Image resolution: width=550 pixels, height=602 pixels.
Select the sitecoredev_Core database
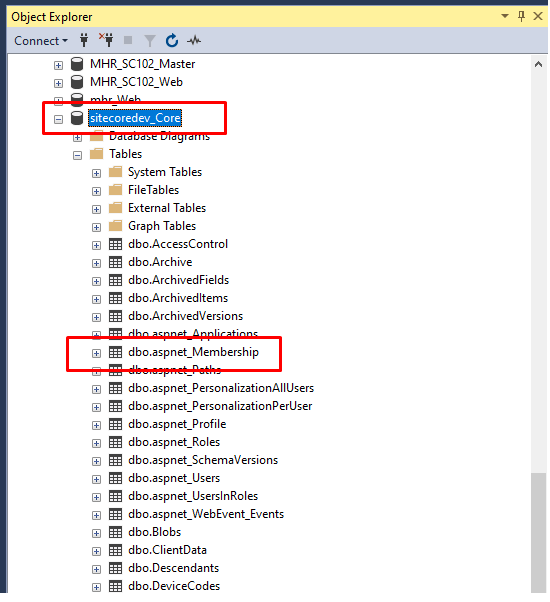135,118
